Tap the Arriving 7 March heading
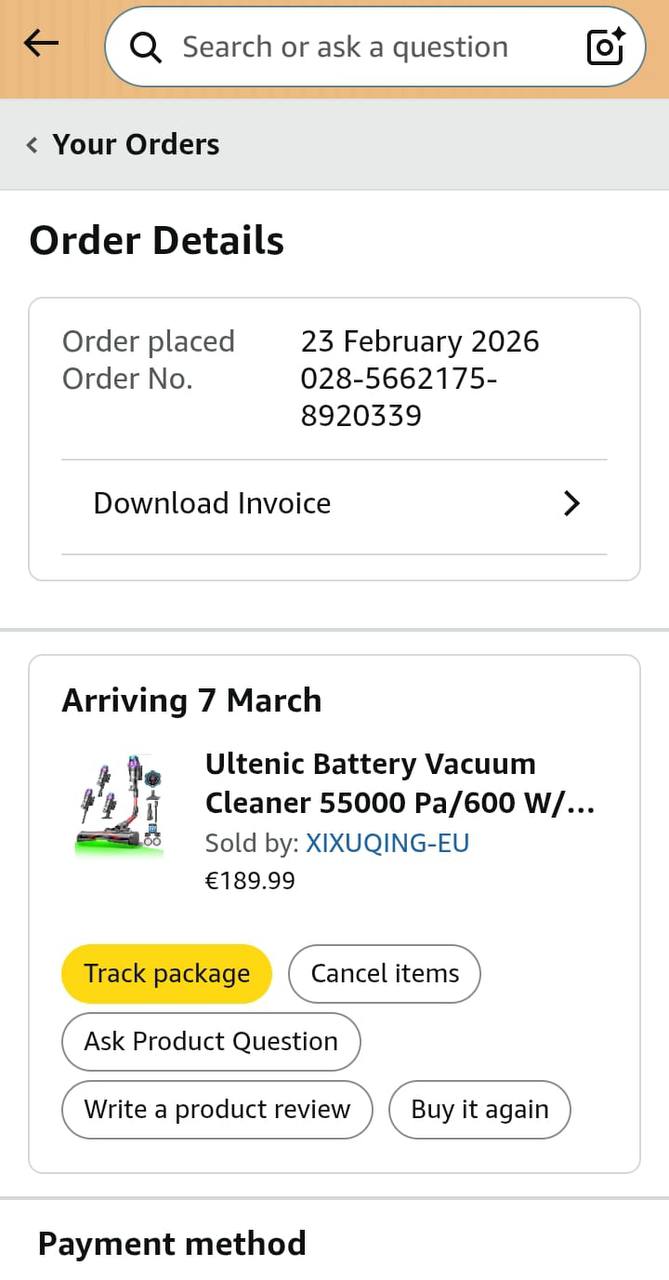 (192, 700)
